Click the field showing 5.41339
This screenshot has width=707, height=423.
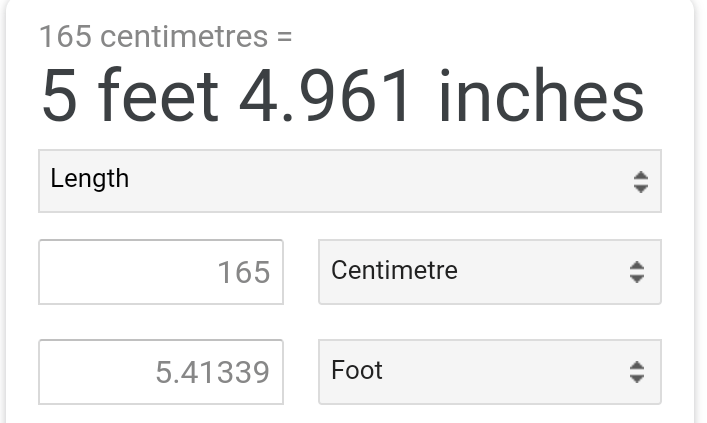[x=161, y=372]
